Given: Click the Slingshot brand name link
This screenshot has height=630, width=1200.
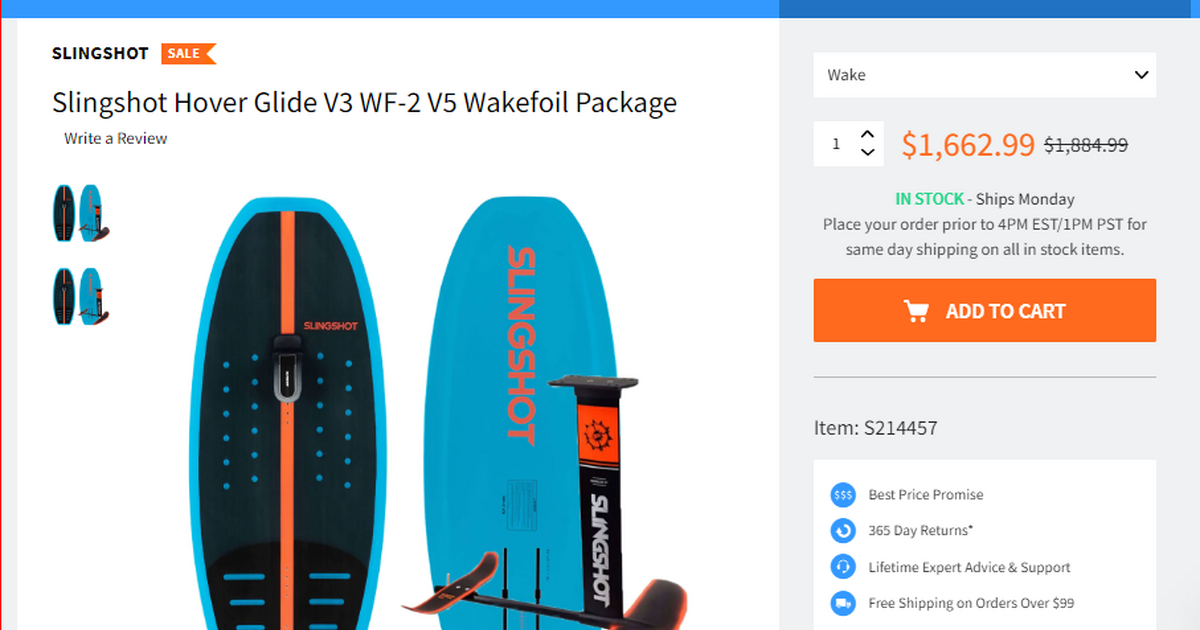Looking at the screenshot, I should coord(100,54).
